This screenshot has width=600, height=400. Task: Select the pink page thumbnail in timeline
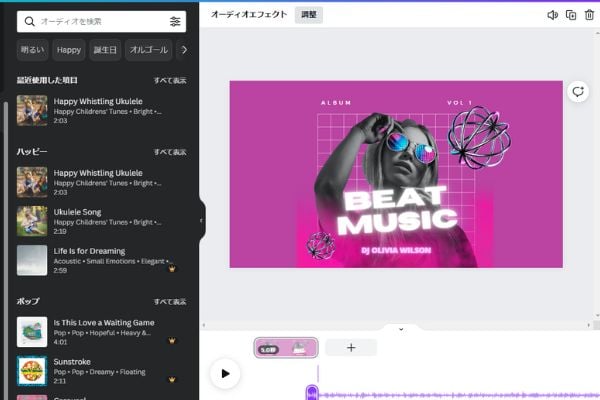coord(286,348)
